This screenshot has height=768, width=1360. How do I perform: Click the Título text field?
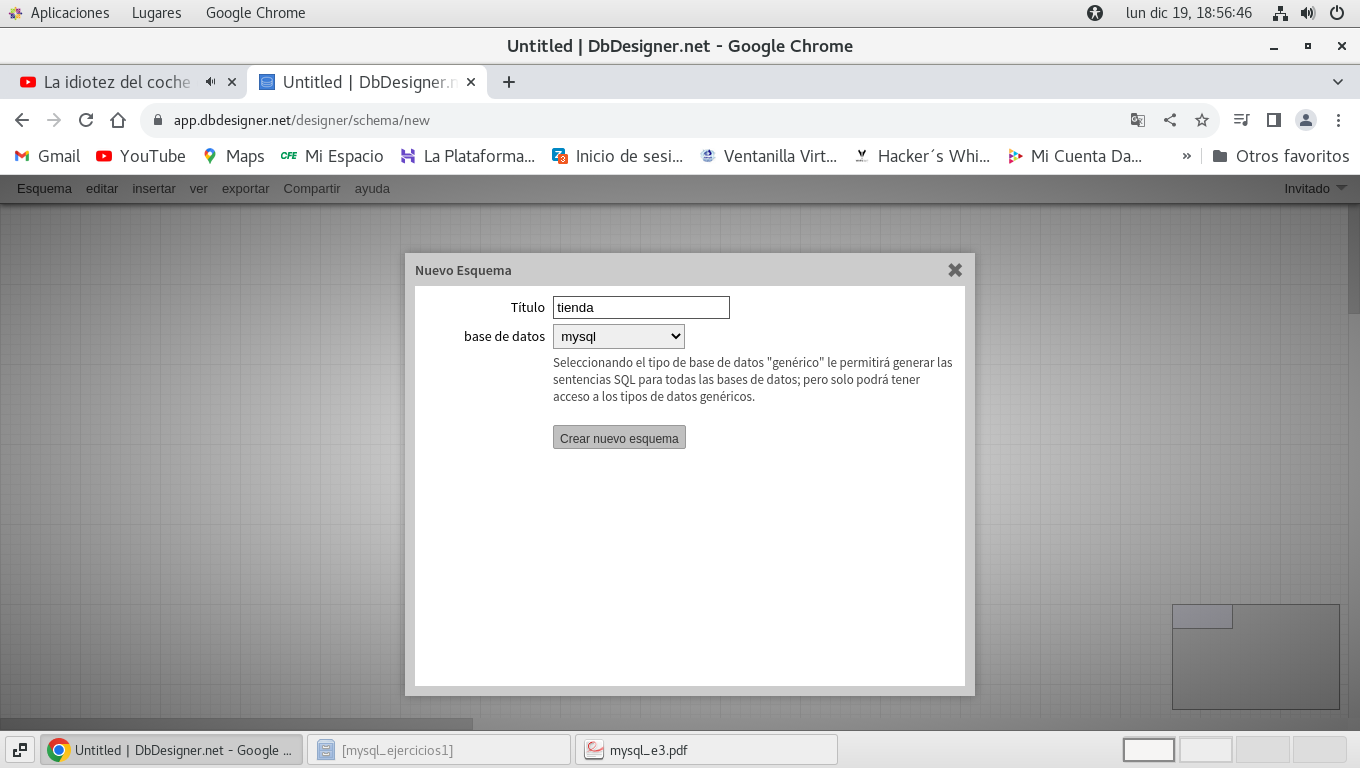click(x=640, y=308)
